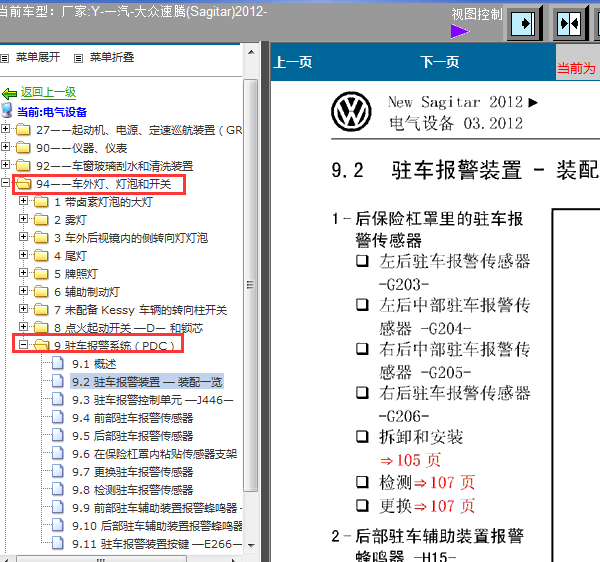Select 9.9 前部驻车辅助装置报警蜂鸣器

click(x=157, y=508)
